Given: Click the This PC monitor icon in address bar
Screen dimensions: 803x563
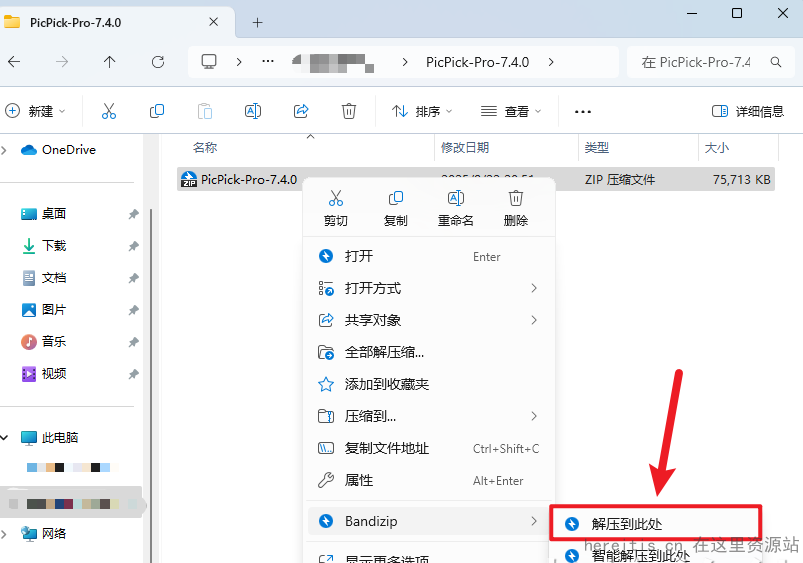Looking at the screenshot, I should pos(209,62).
